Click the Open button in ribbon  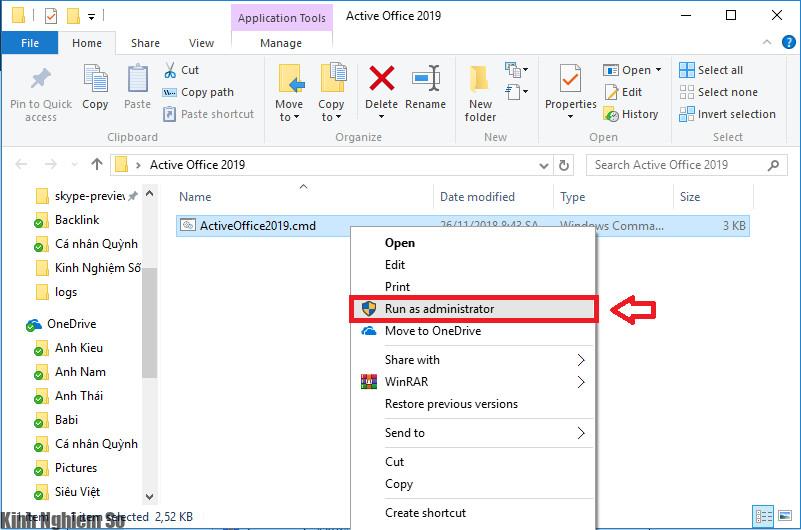click(627, 70)
